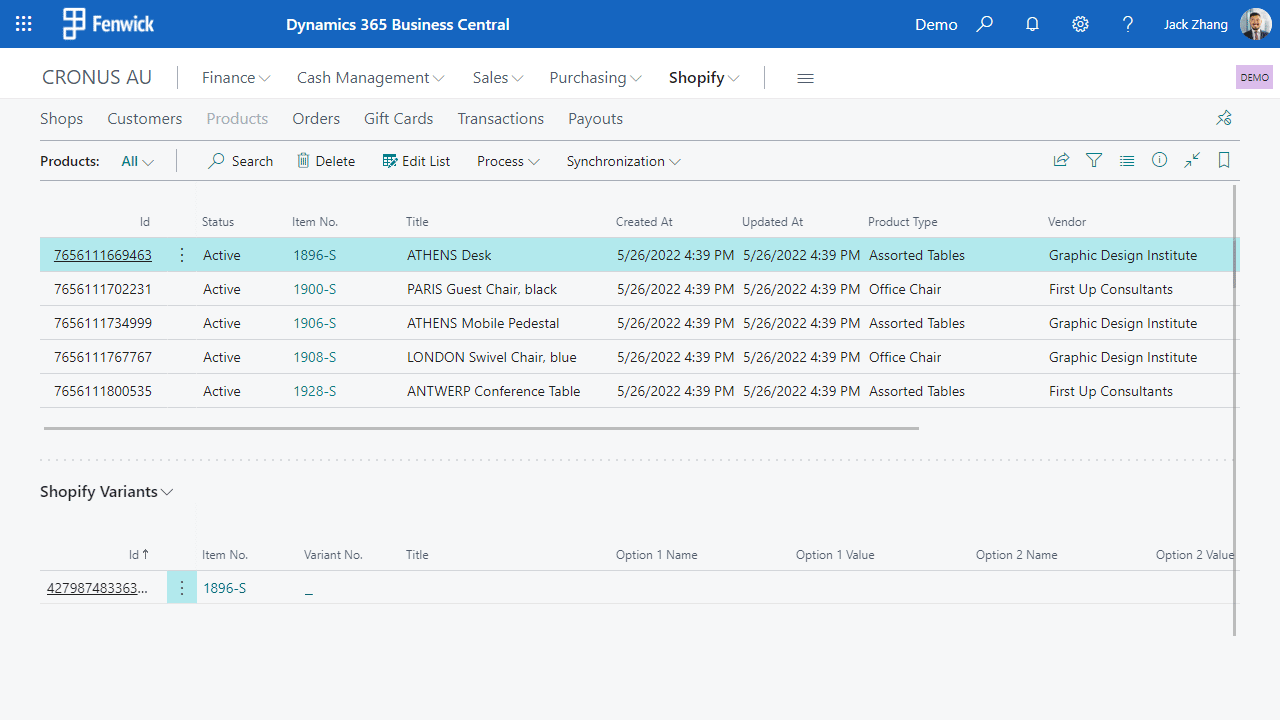Sort by Id column in Shopify Variants
The image size is (1280, 720).
point(139,554)
